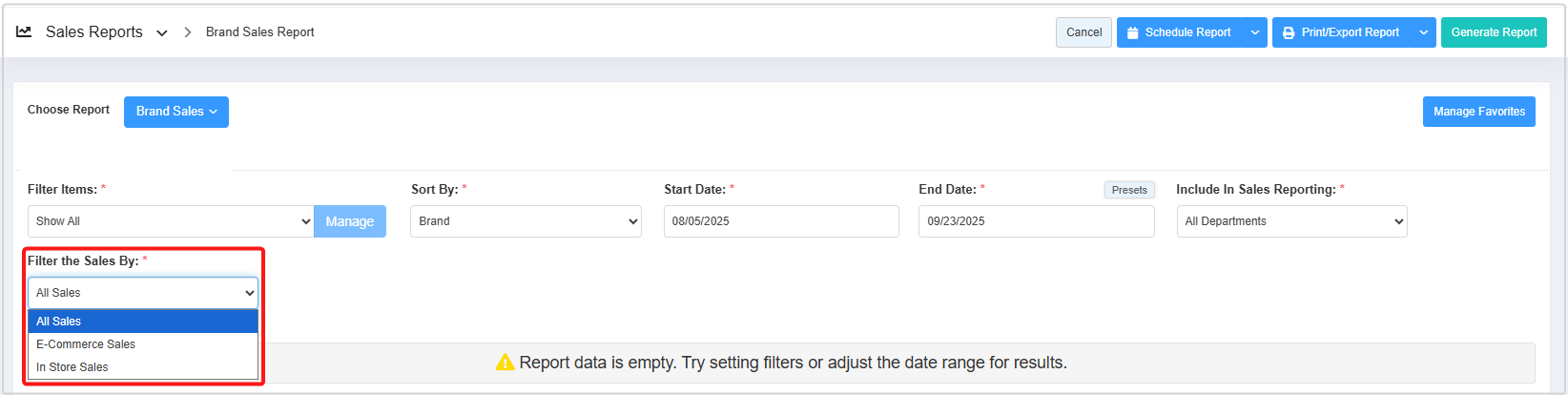The height and width of the screenshot is (395, 1568).
Task: Click the End Date field
Action: coord(1036,221)
